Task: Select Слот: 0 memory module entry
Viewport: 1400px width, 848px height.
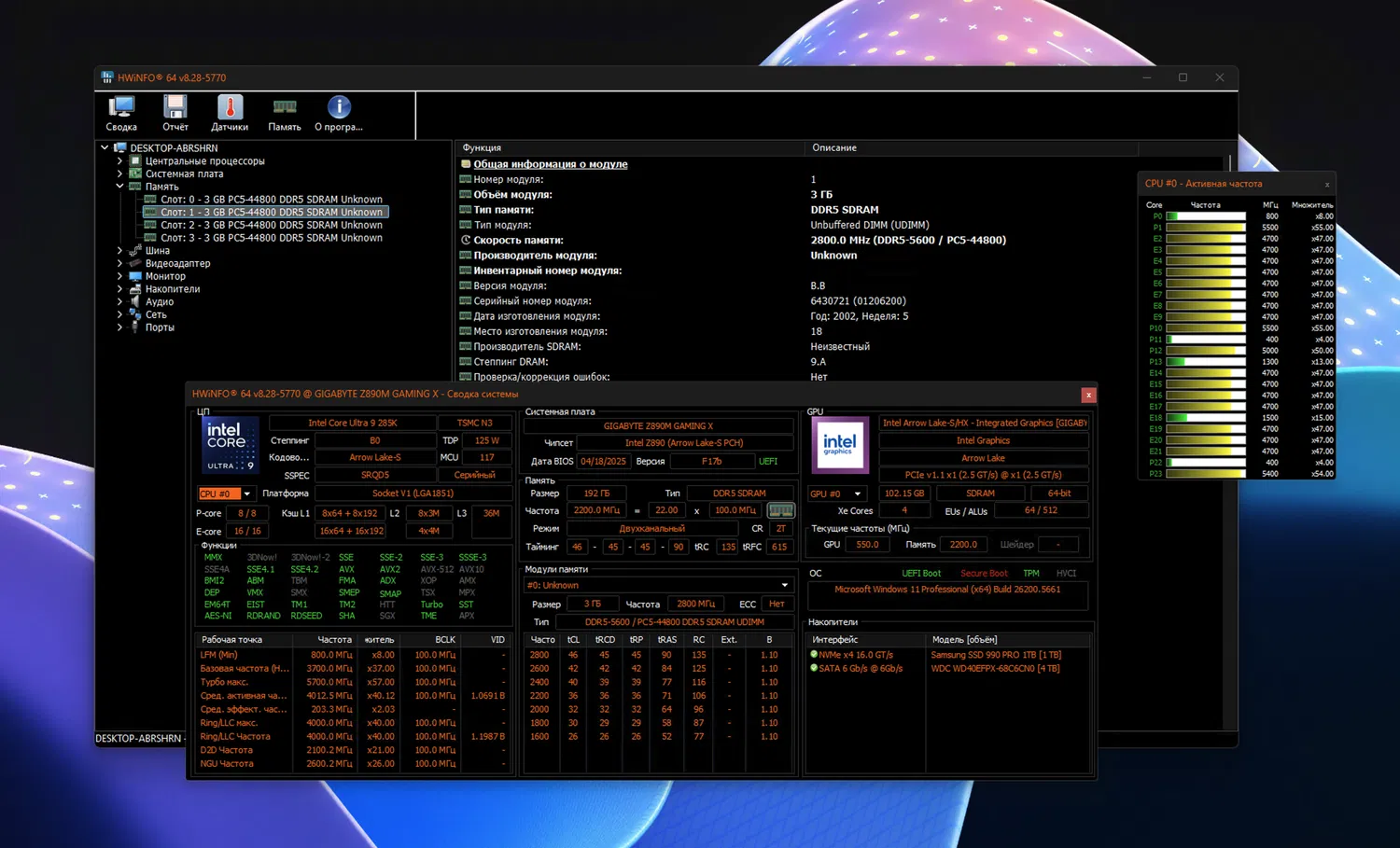Action: click(x=271, y=200)
